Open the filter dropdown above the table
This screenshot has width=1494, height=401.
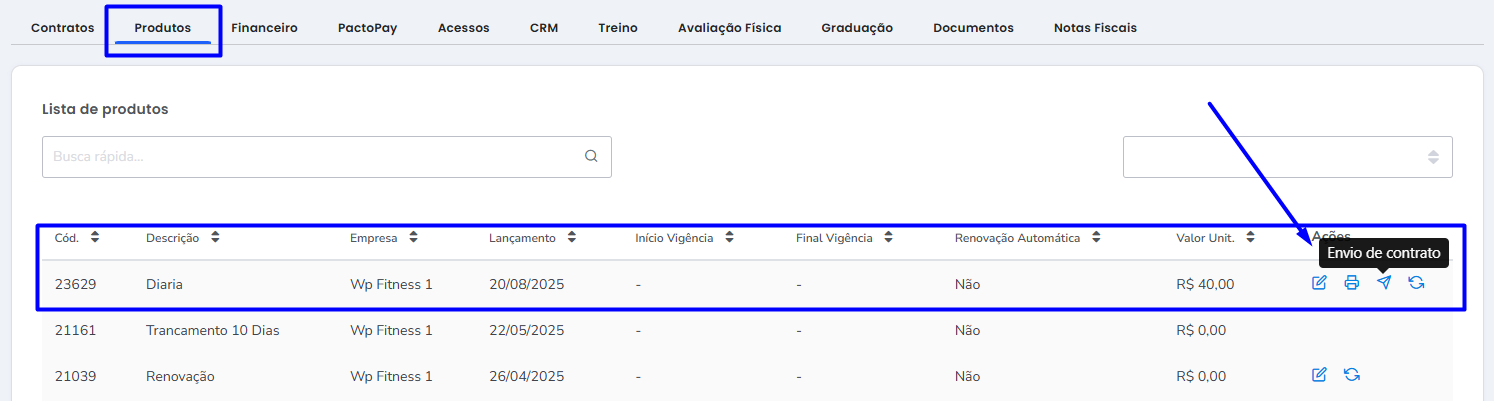[x=1288, y=157]
